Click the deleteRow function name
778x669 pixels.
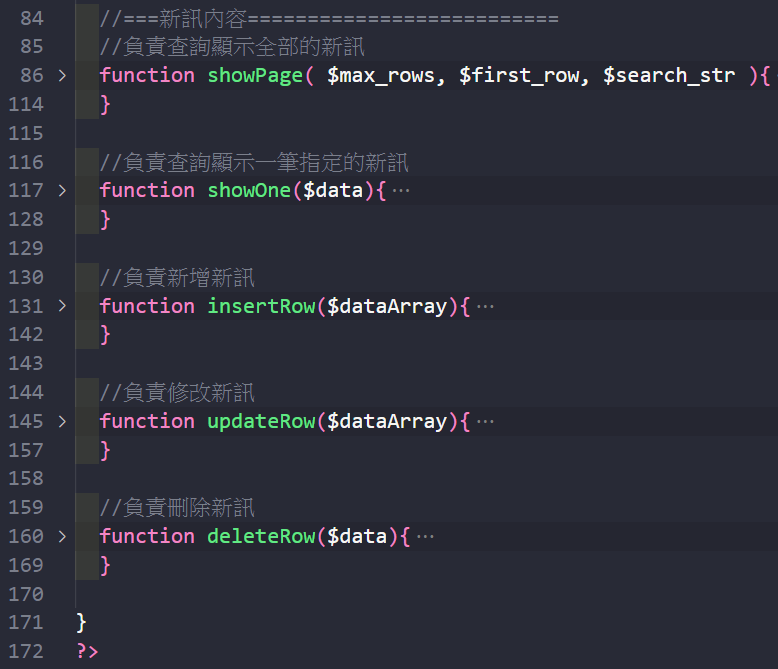[261, 536]
